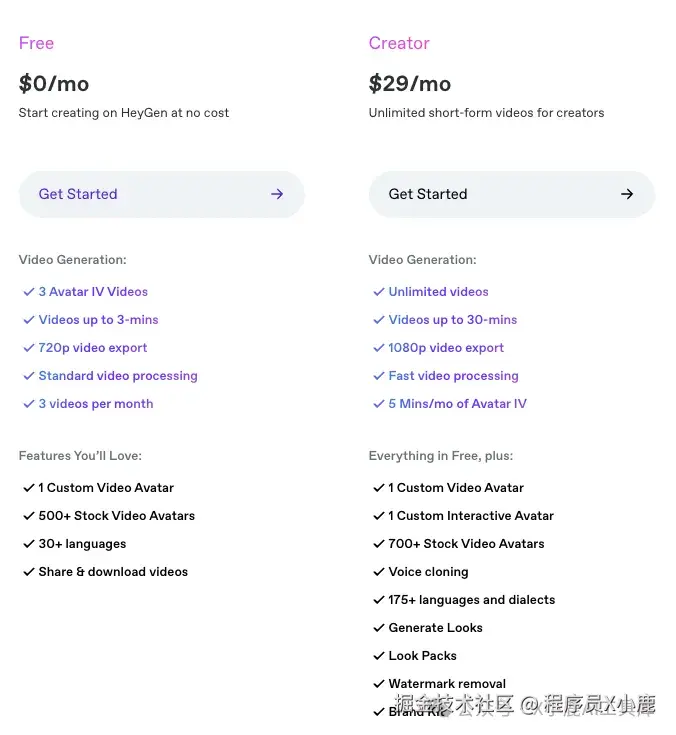Click the arrow icon in Free Get Started
This screenshot has height=735, width=676.
coord(277,194)
